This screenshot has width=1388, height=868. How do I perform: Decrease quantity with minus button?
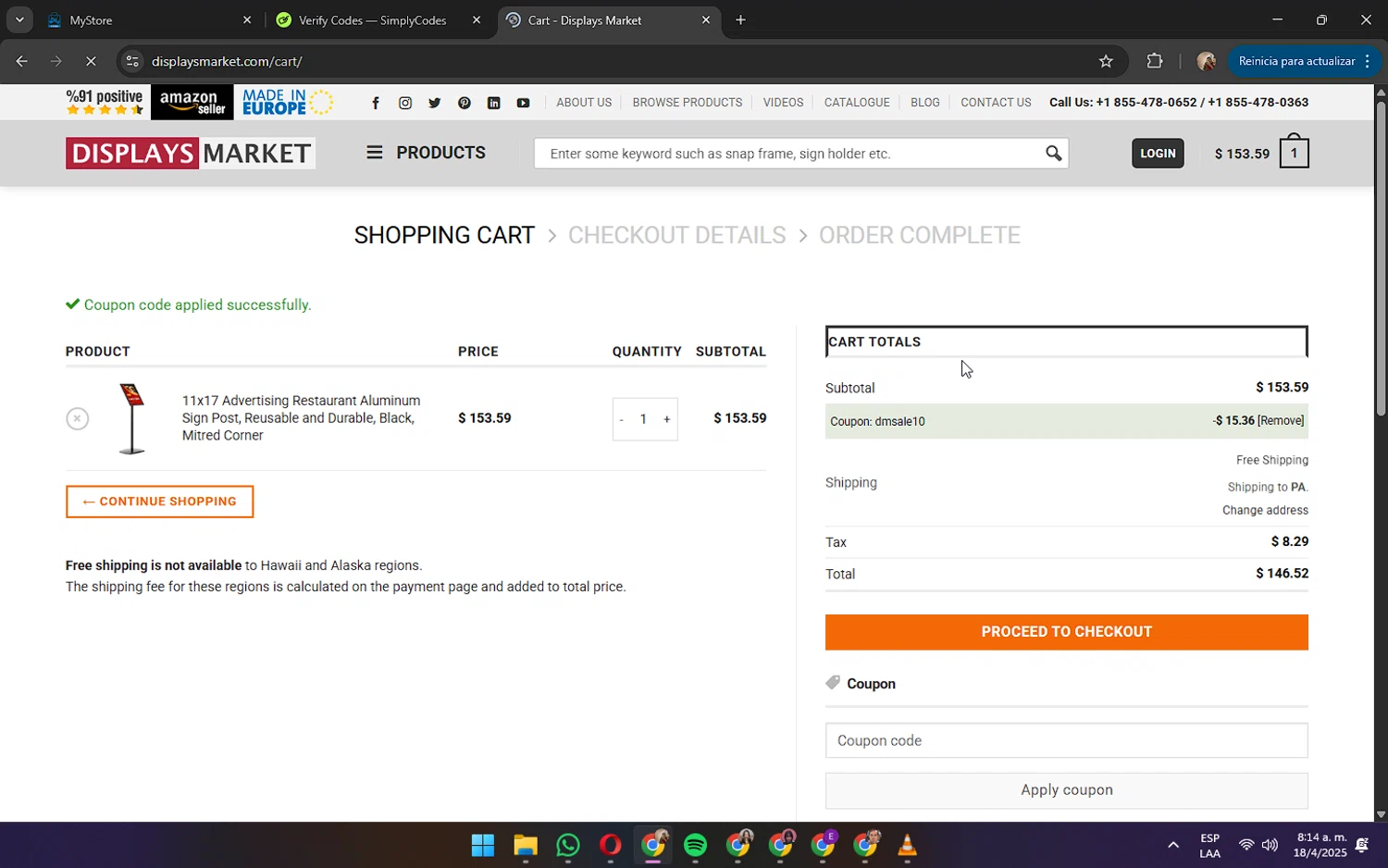click(x=621, y=420)
